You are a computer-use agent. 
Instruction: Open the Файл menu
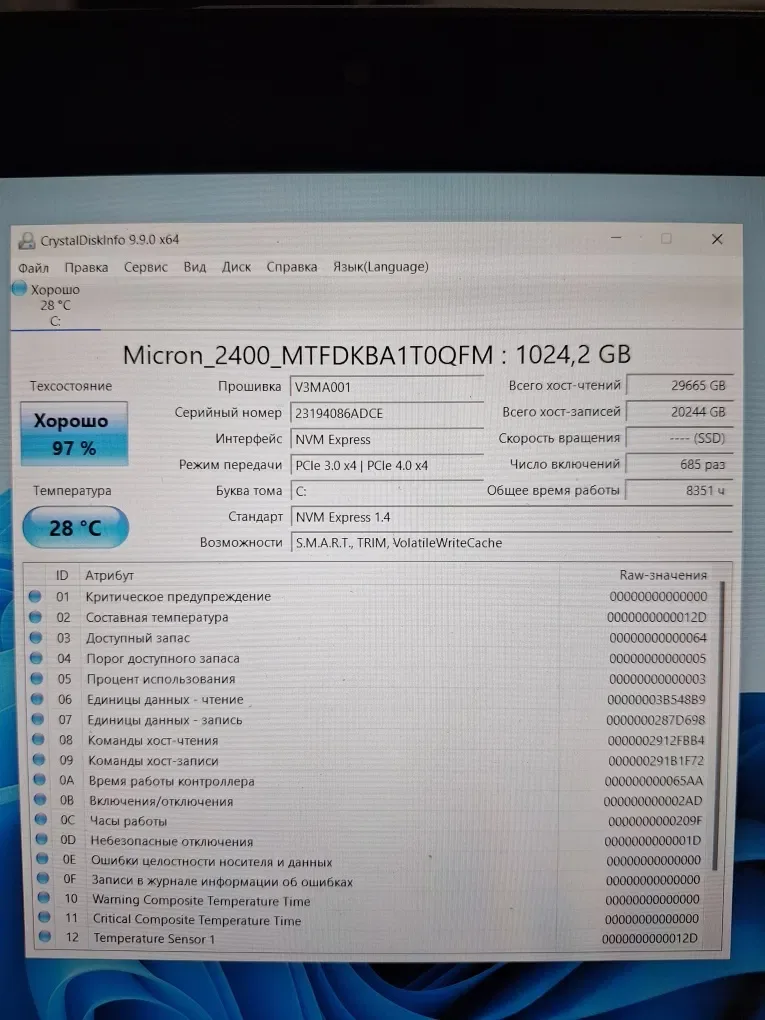pyautogui.click(x=33, y=268)
